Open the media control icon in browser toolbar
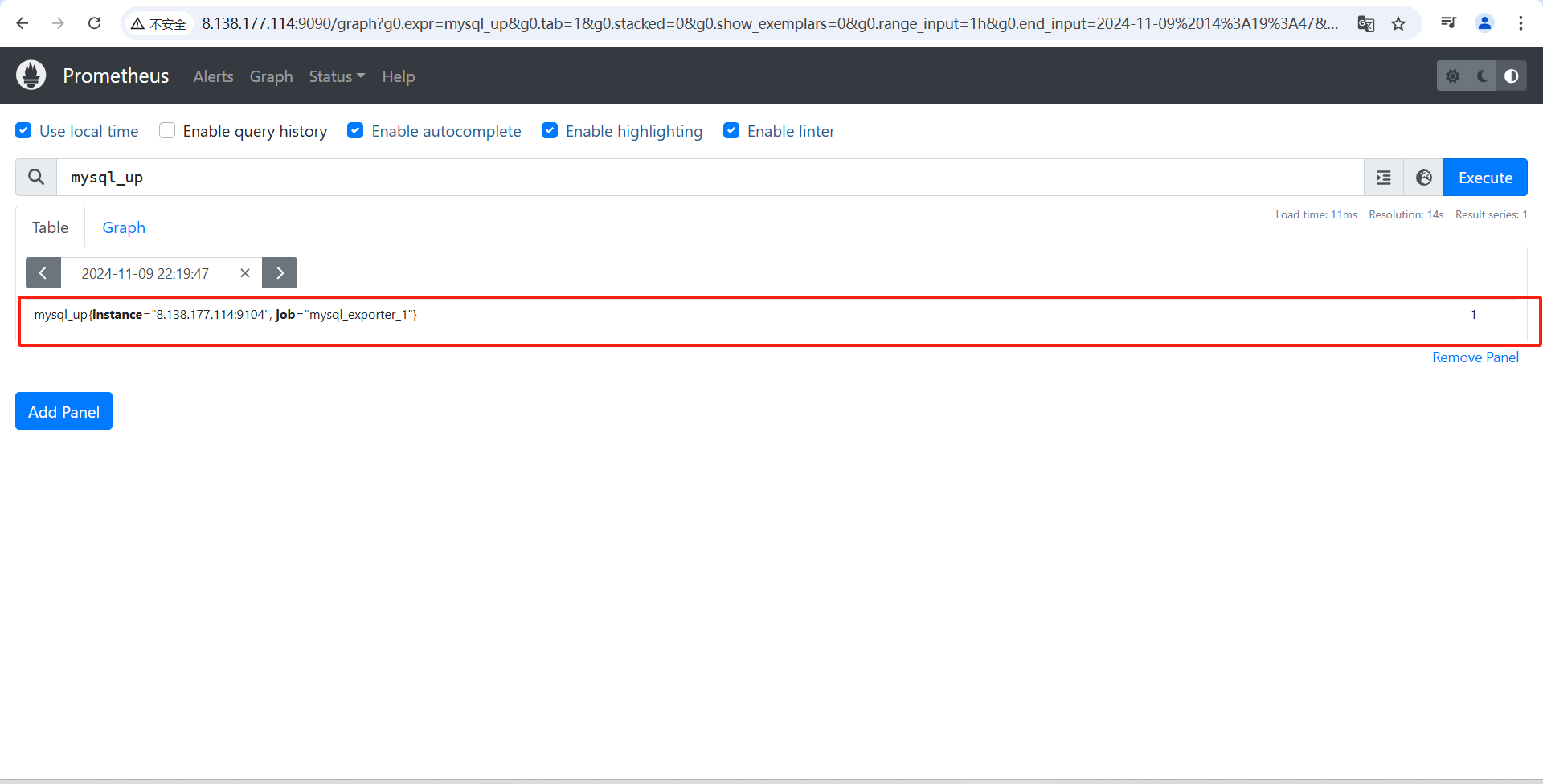Image resolution: width=1543 pixels, height=784 pixels. [1448, 22]
